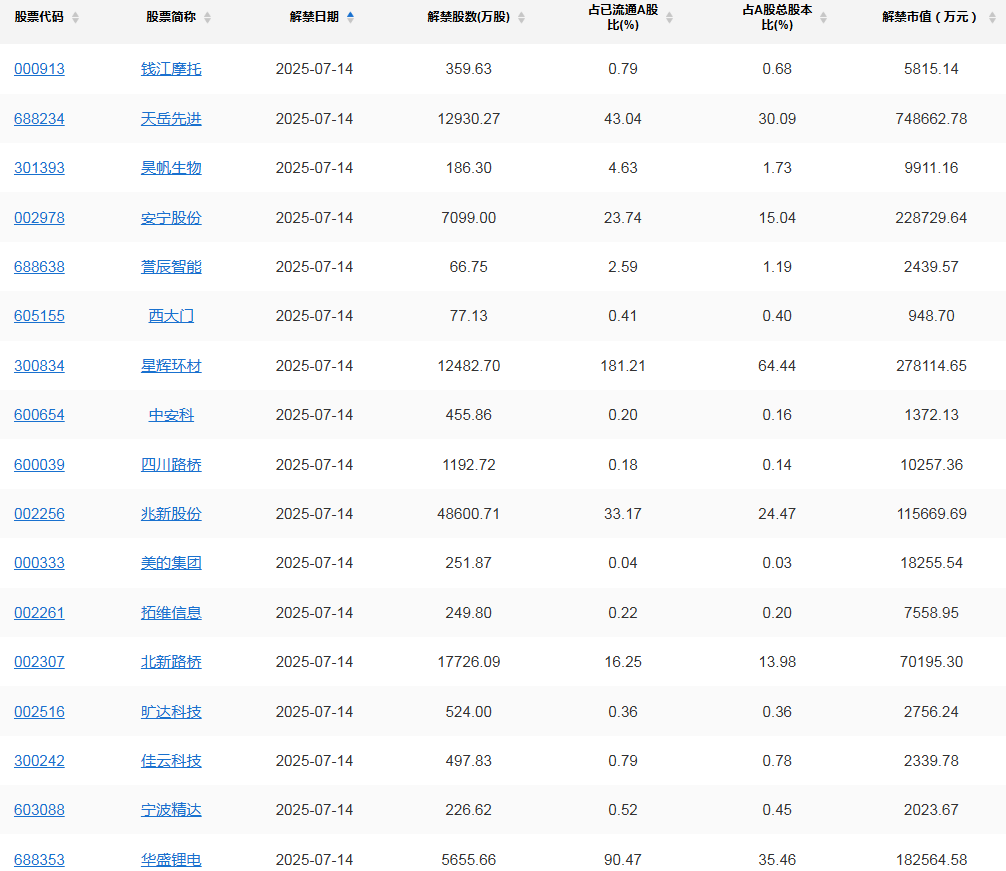Image resolution: width=1006 pixels, height=871 pixels.
Task: Select the 748662.78 market value cell
Action: pyautogui.click(x=931, y=119)
